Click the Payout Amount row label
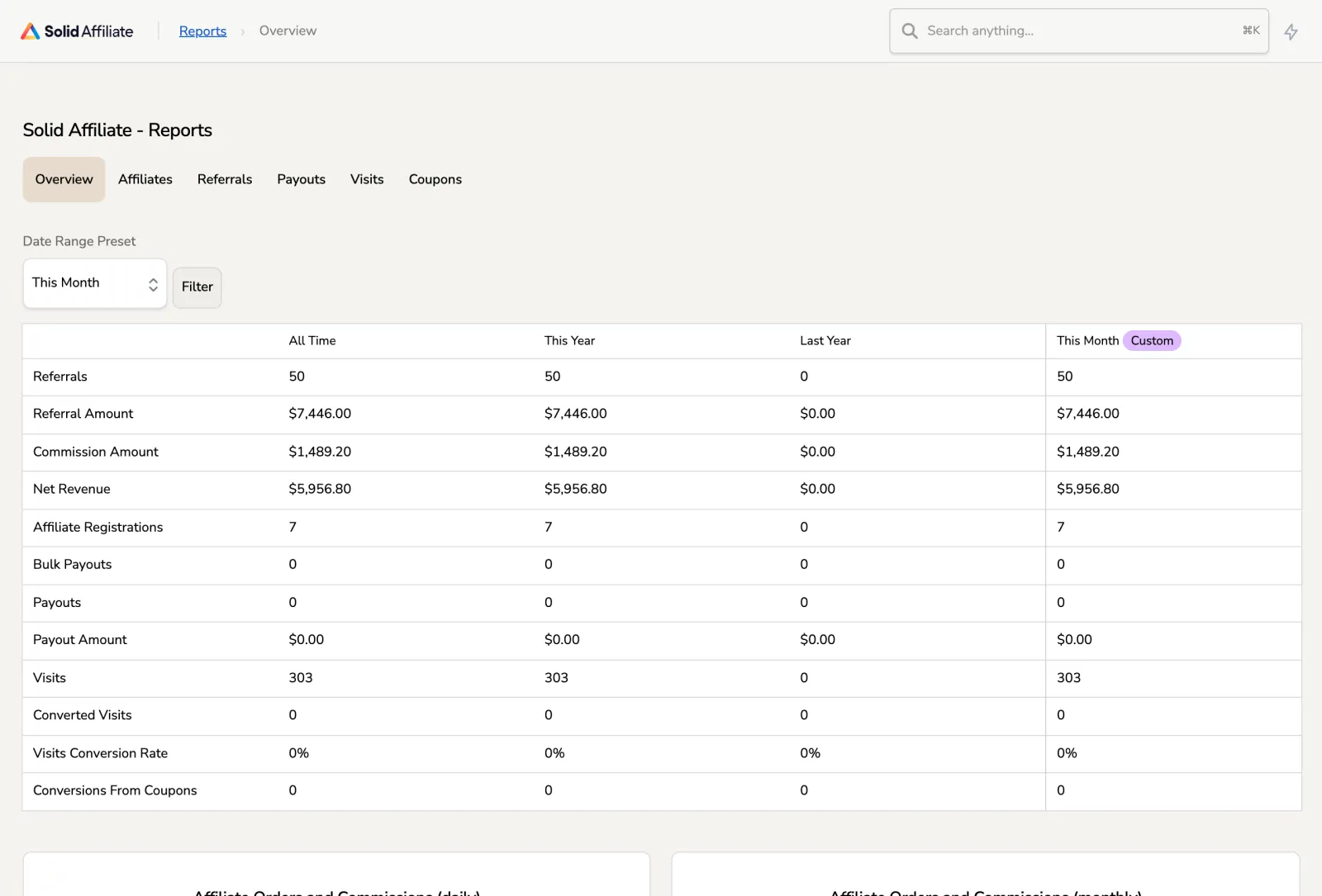 80,640
